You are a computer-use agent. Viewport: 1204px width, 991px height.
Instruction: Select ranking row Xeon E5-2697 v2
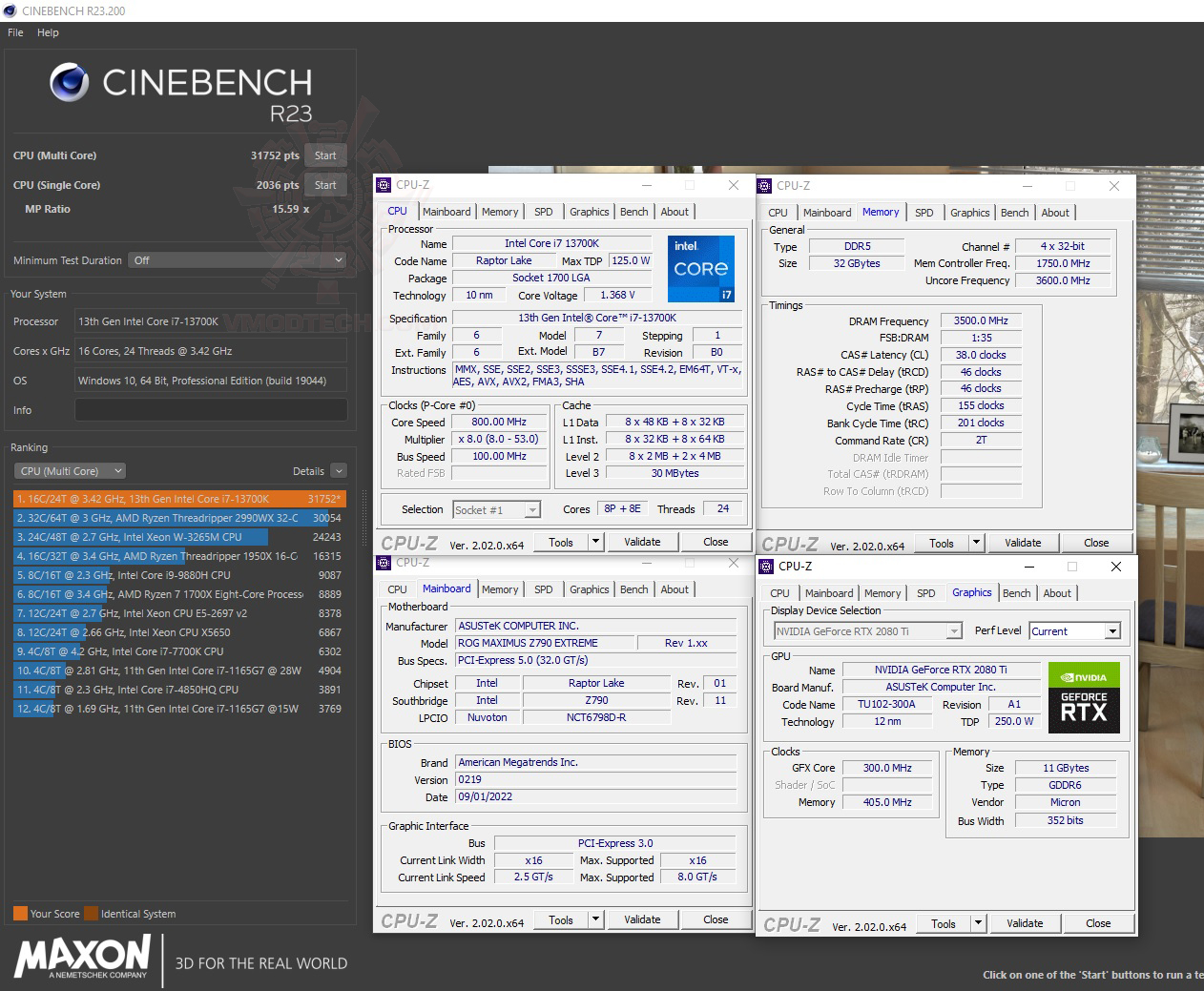tap(179, 613)
